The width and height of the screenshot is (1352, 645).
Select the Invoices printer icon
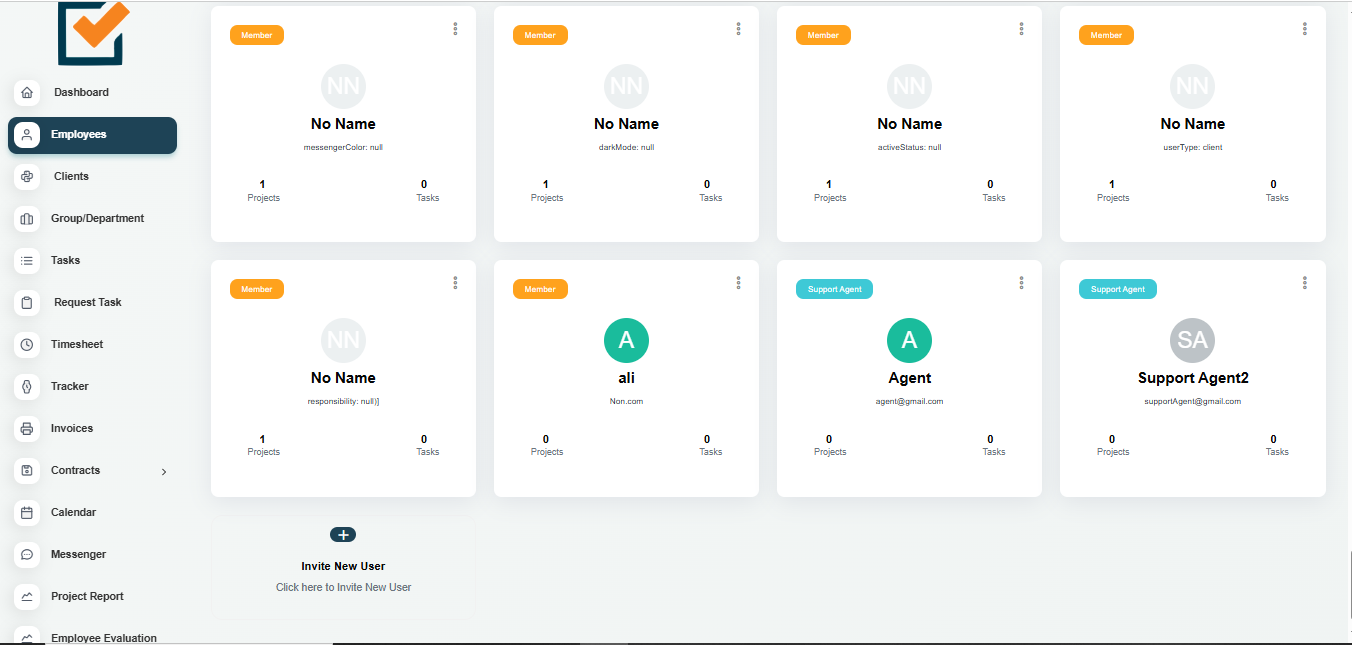[27, 428]
